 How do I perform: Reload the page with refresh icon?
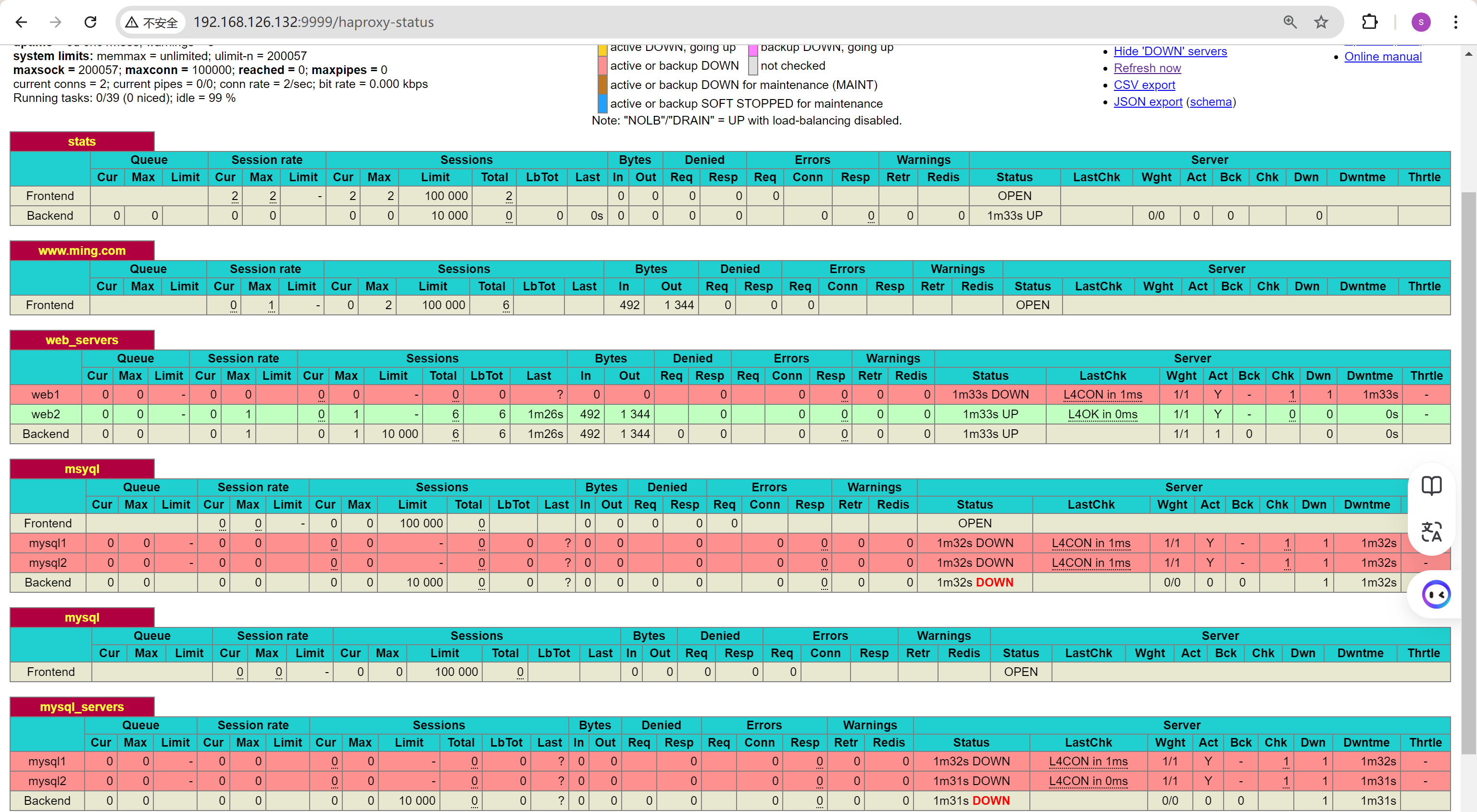[x=90, y=23]
